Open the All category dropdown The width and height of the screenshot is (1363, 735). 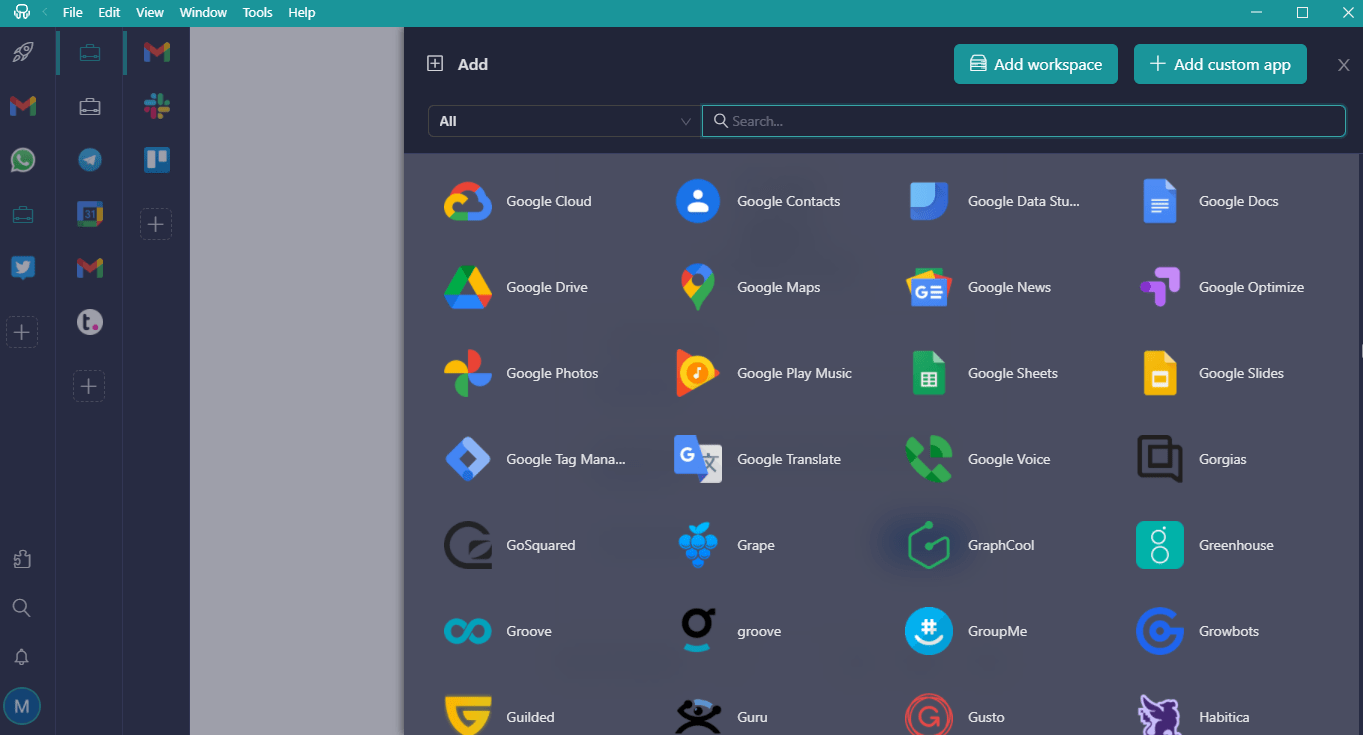565,121
